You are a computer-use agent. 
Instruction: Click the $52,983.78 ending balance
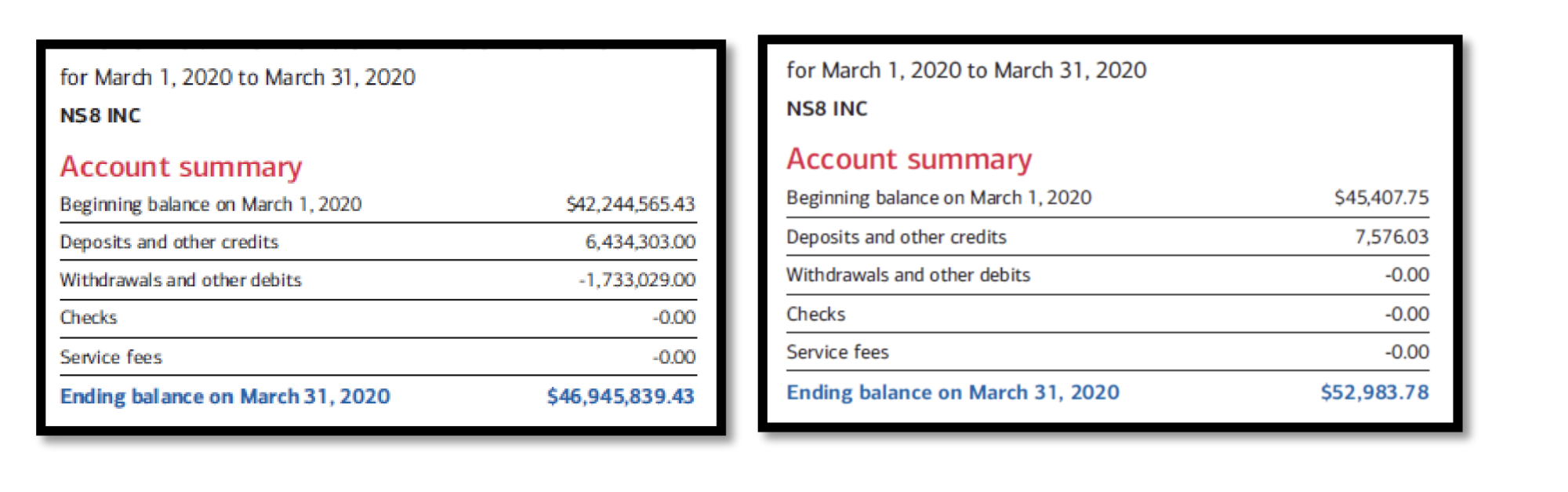click(1375, 392)
